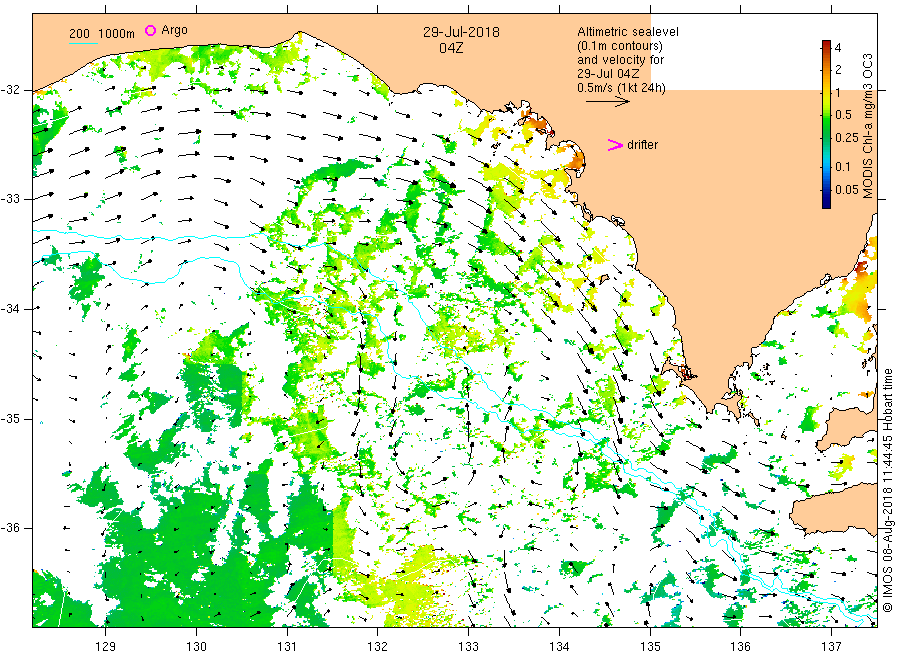
Task: Click the '200 1000m' depth contour label
Action: click(x=102, y=34)
